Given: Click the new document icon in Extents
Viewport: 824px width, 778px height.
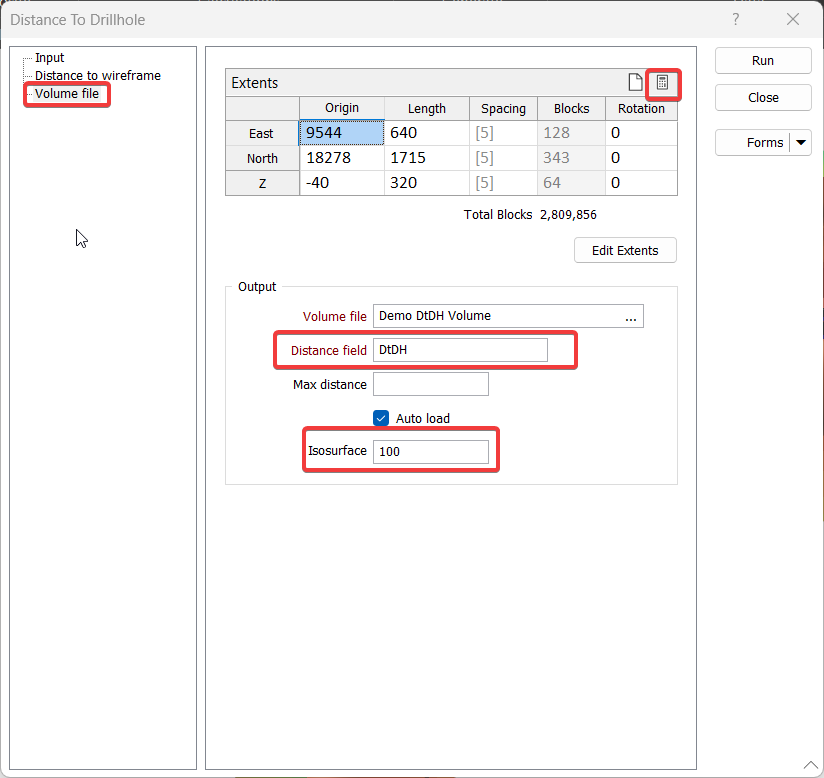Looking at the screenshot, I should 634,83.
